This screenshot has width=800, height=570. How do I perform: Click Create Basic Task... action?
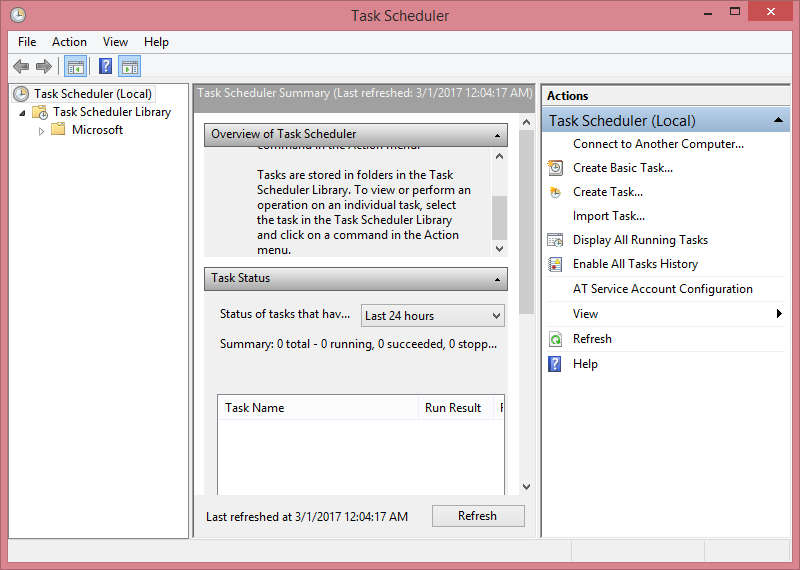pos(622,167)
